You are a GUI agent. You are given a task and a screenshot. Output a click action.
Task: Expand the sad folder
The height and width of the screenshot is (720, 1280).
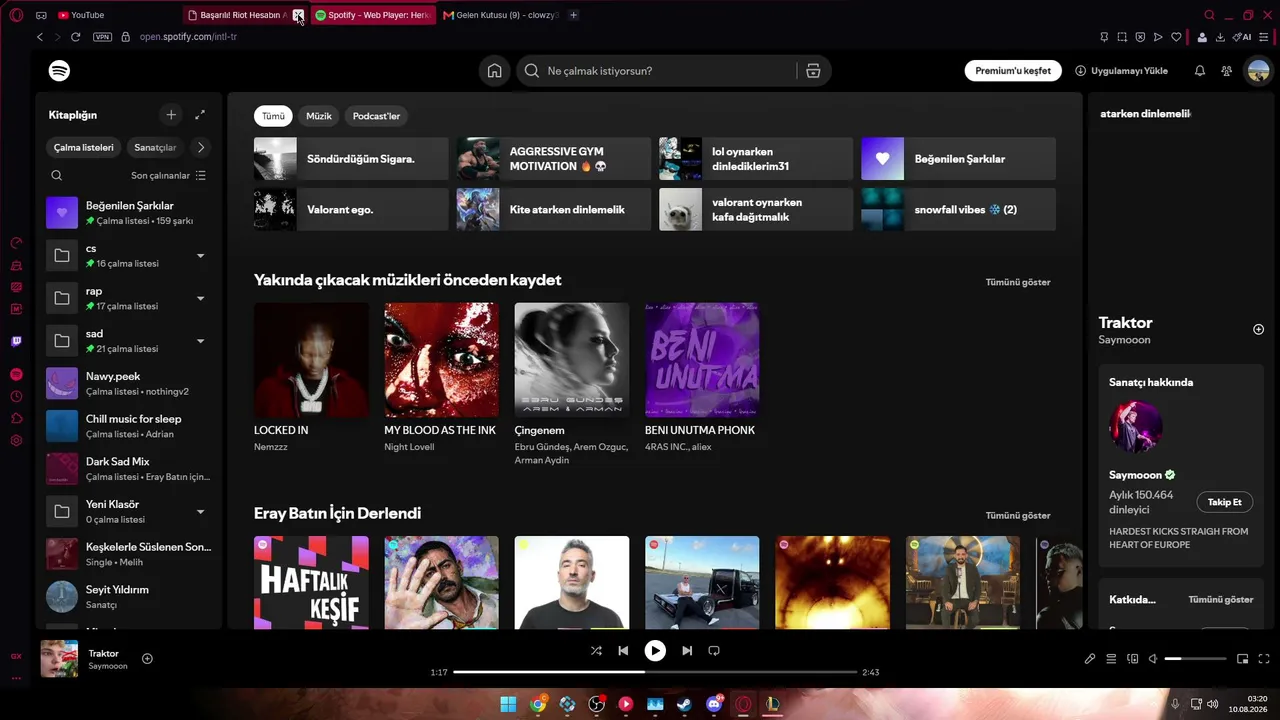(x=200, y=341)
